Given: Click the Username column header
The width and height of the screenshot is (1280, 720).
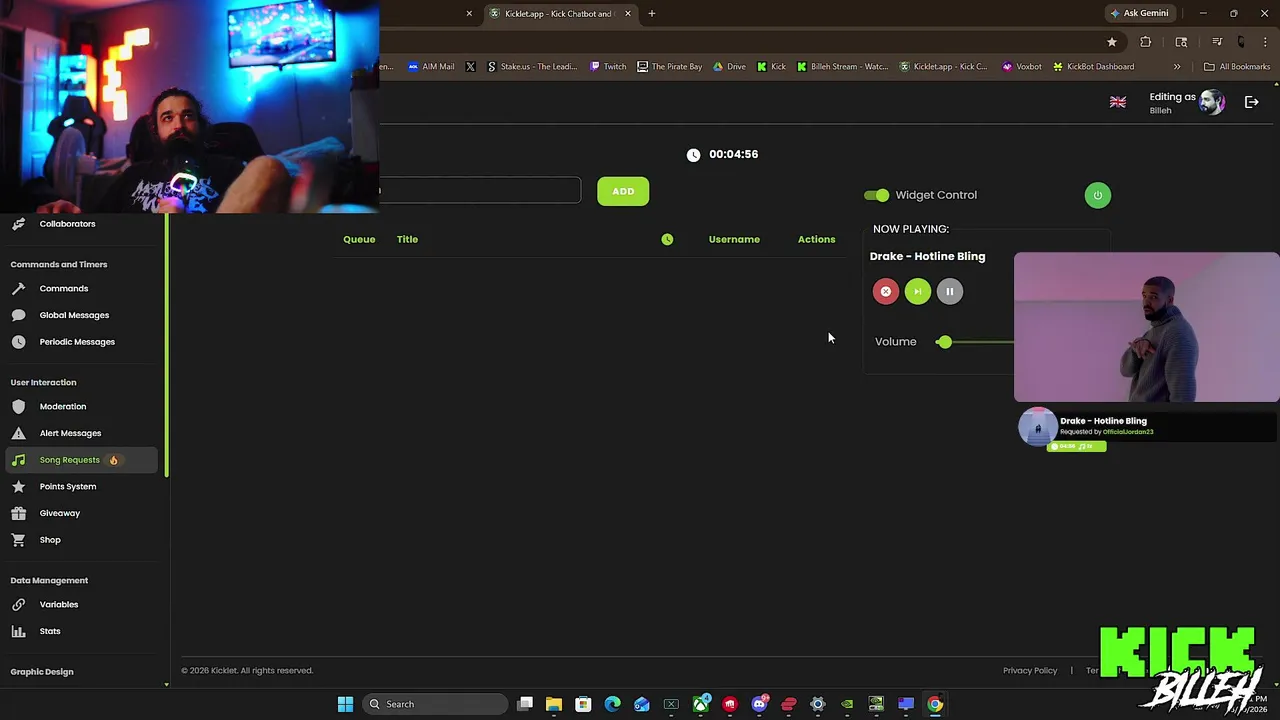Looking at the screenshot, I should point(734,239).
